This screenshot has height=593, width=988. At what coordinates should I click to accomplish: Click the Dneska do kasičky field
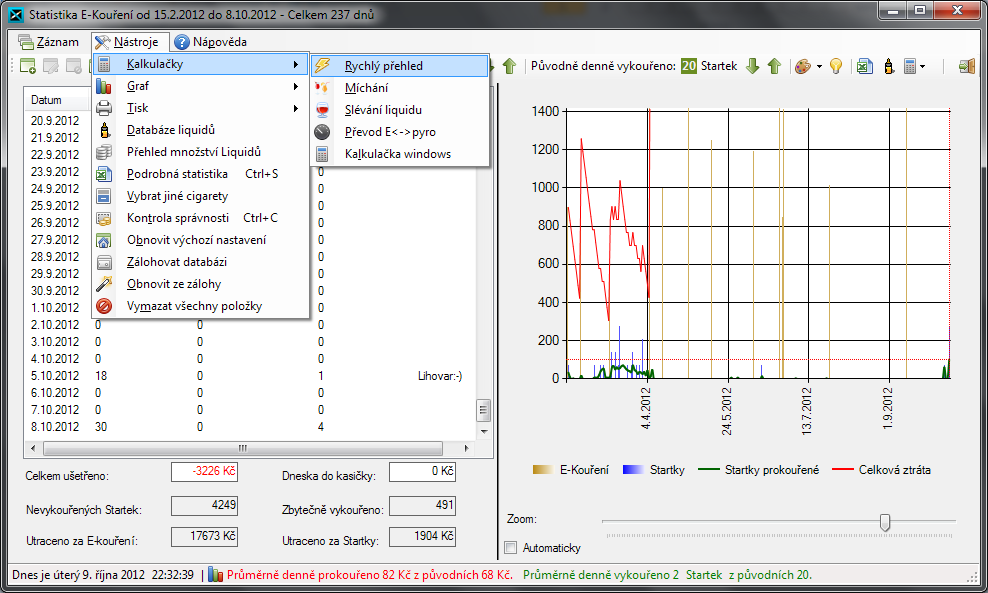coord(422,472)
